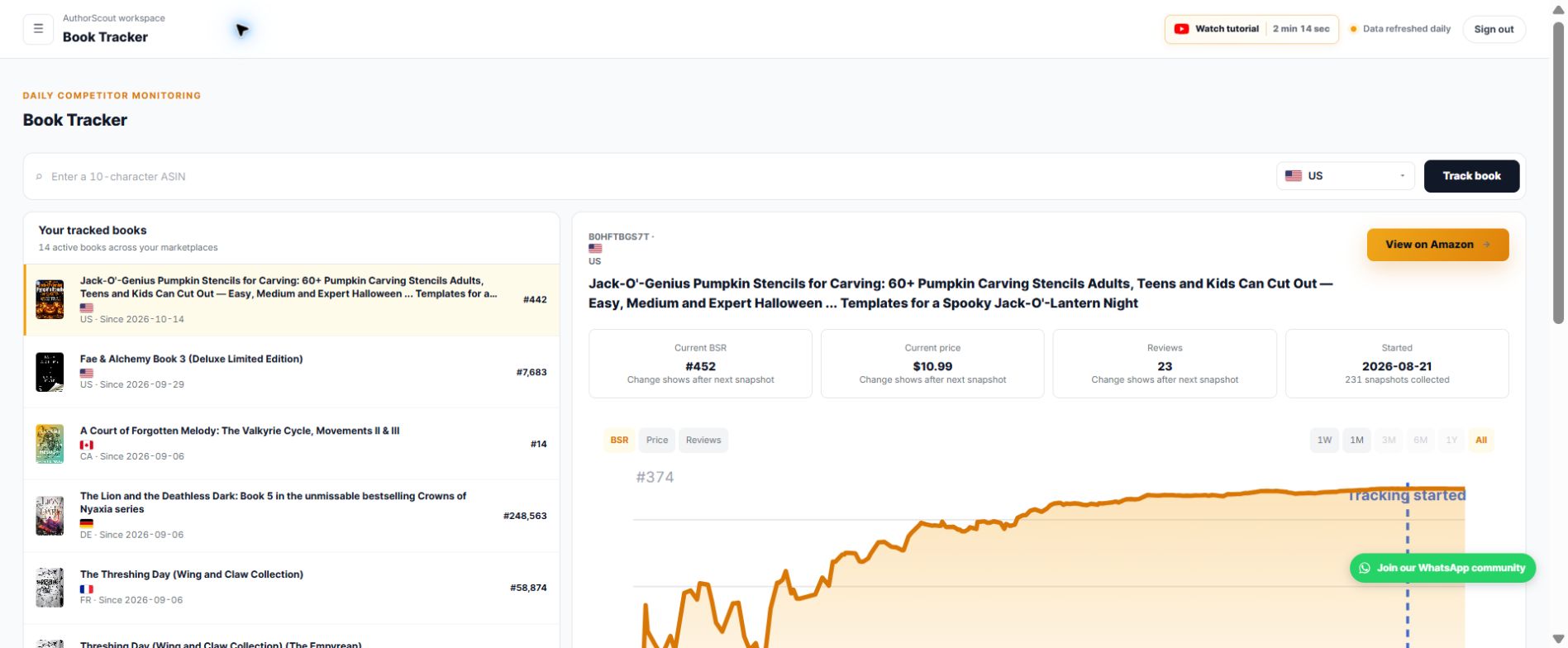1568x648 pixels.
Task: Click The Threshing Day book cover
Action: pos(50,588)
